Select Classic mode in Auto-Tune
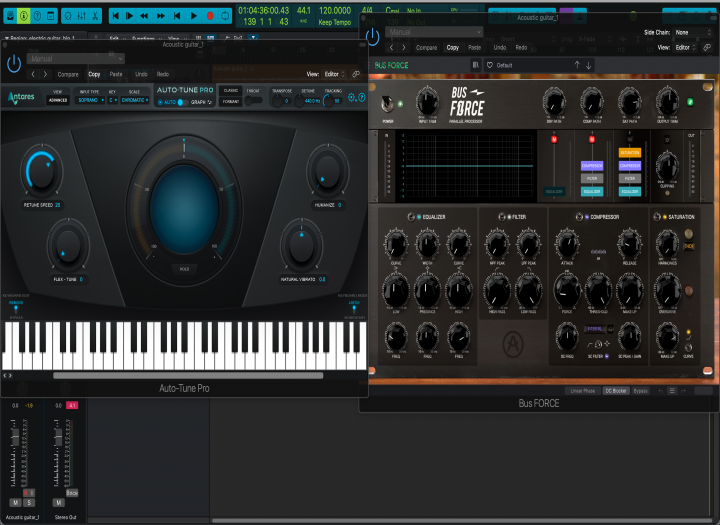 pos(231,90)
